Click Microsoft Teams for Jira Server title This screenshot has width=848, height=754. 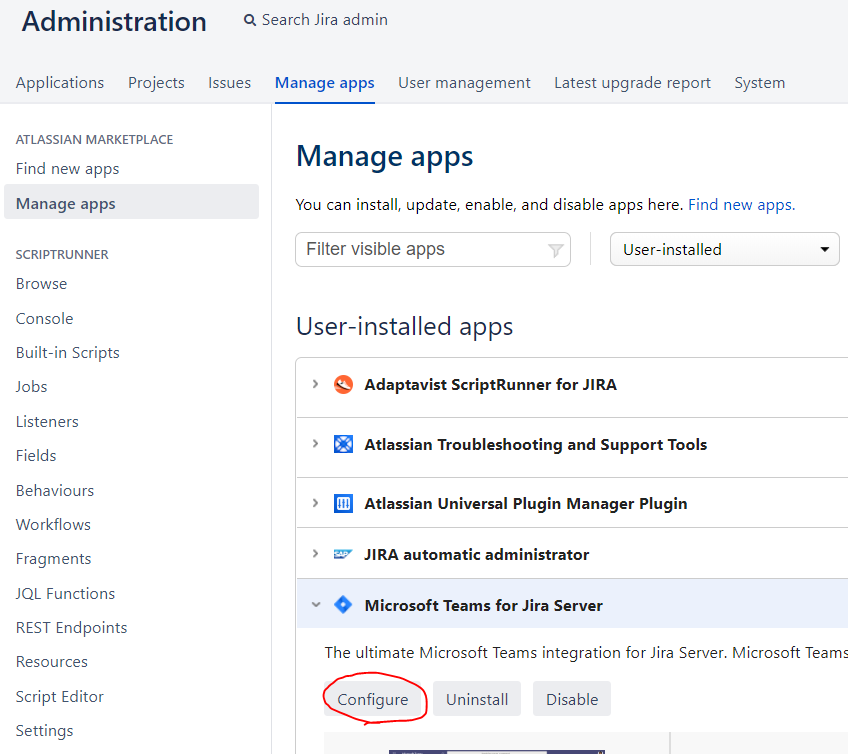click(x=483, y=605)
